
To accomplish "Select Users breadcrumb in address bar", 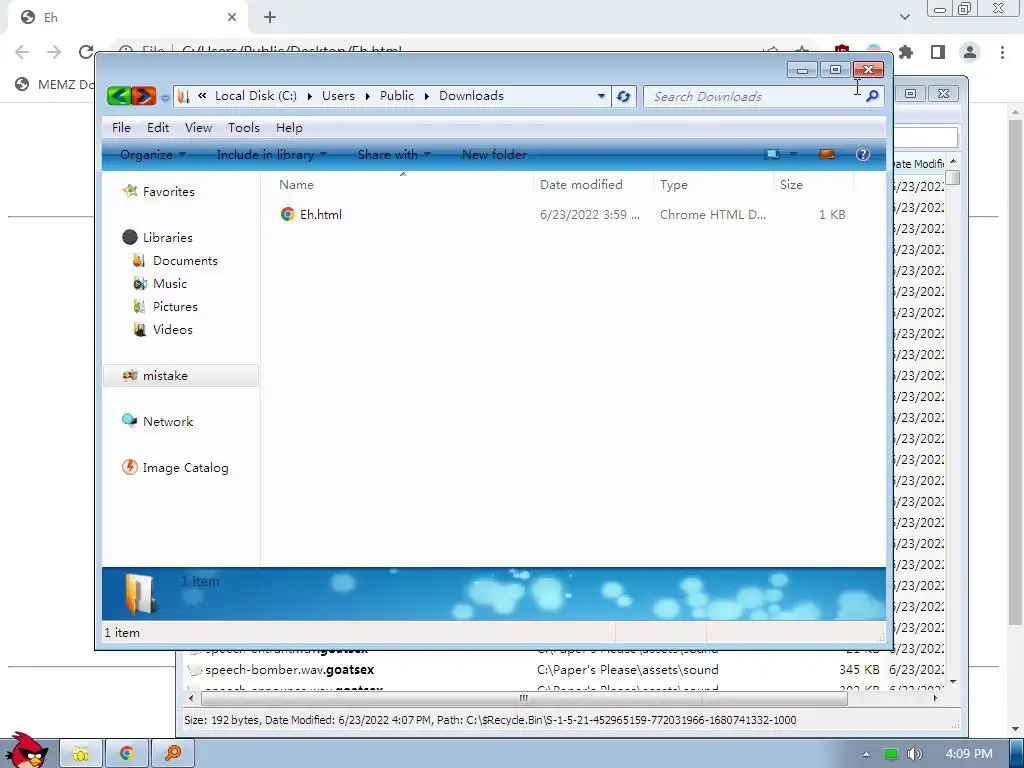I will (x=338, y=96).
